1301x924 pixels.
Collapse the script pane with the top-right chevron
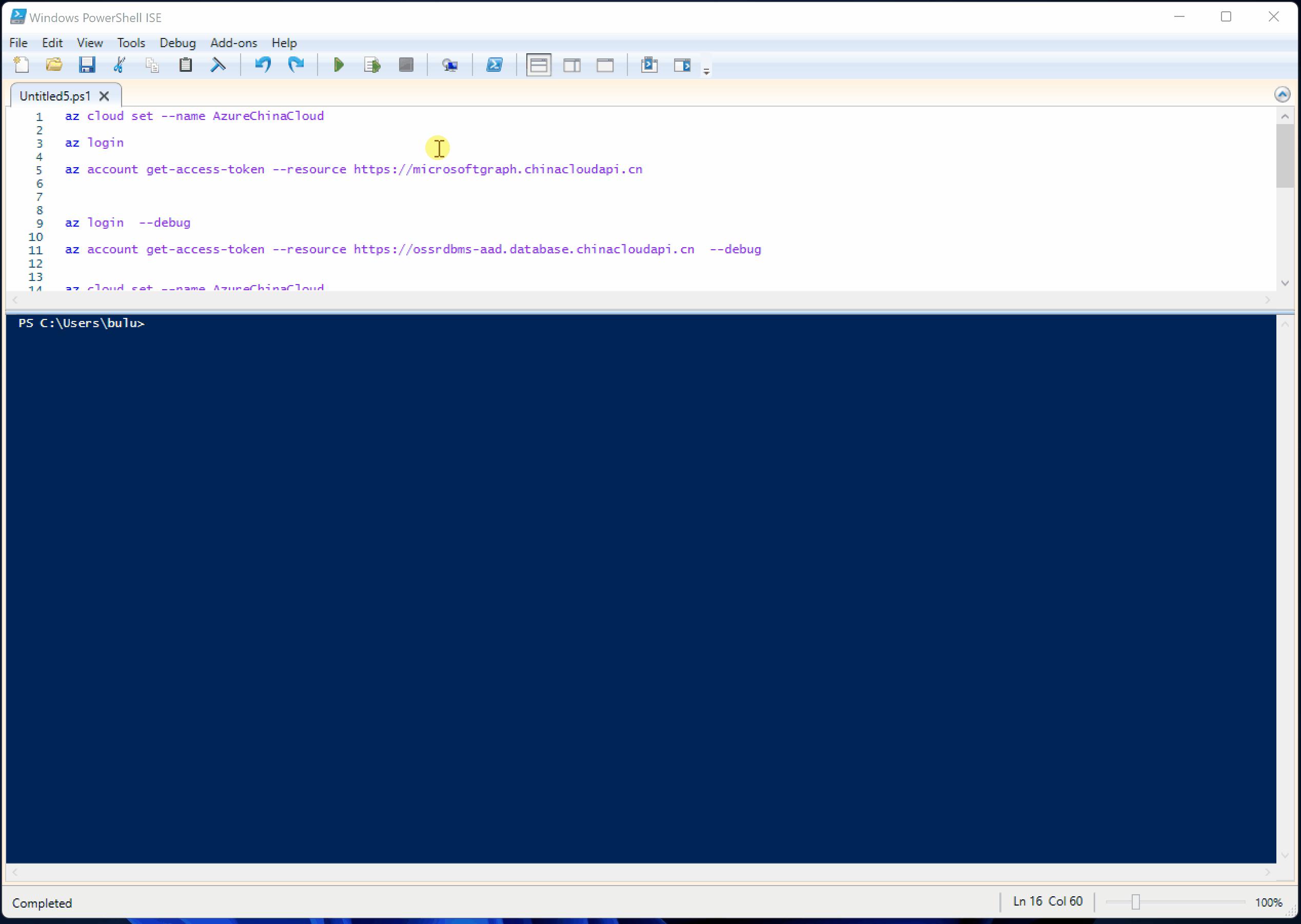[x=1282, y=94]
